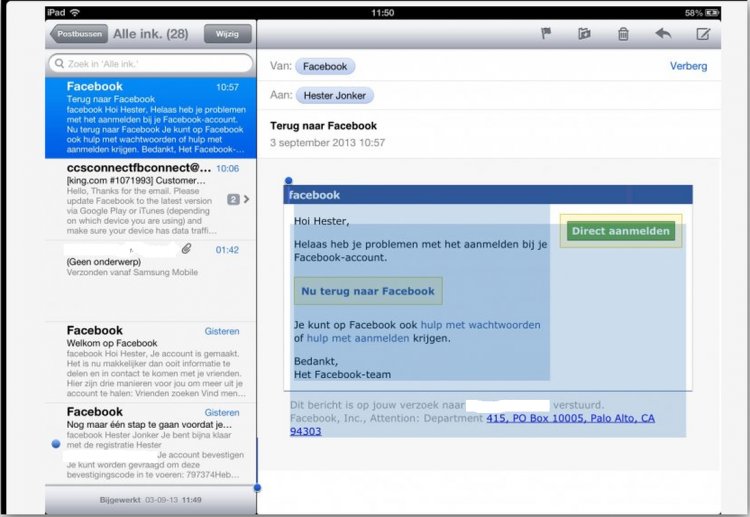
Task: Open the attachment paperclip icon
Action: coord(187,248)
